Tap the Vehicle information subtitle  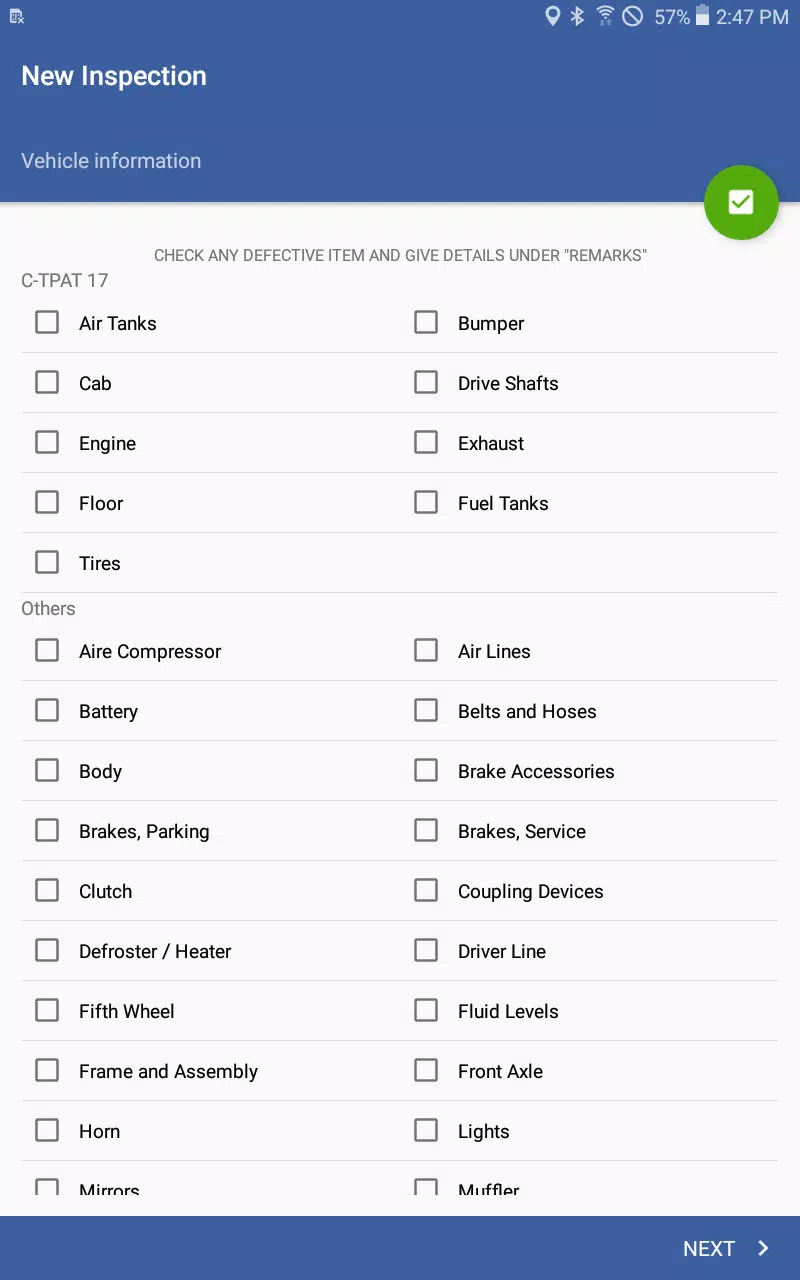[111, 161]
